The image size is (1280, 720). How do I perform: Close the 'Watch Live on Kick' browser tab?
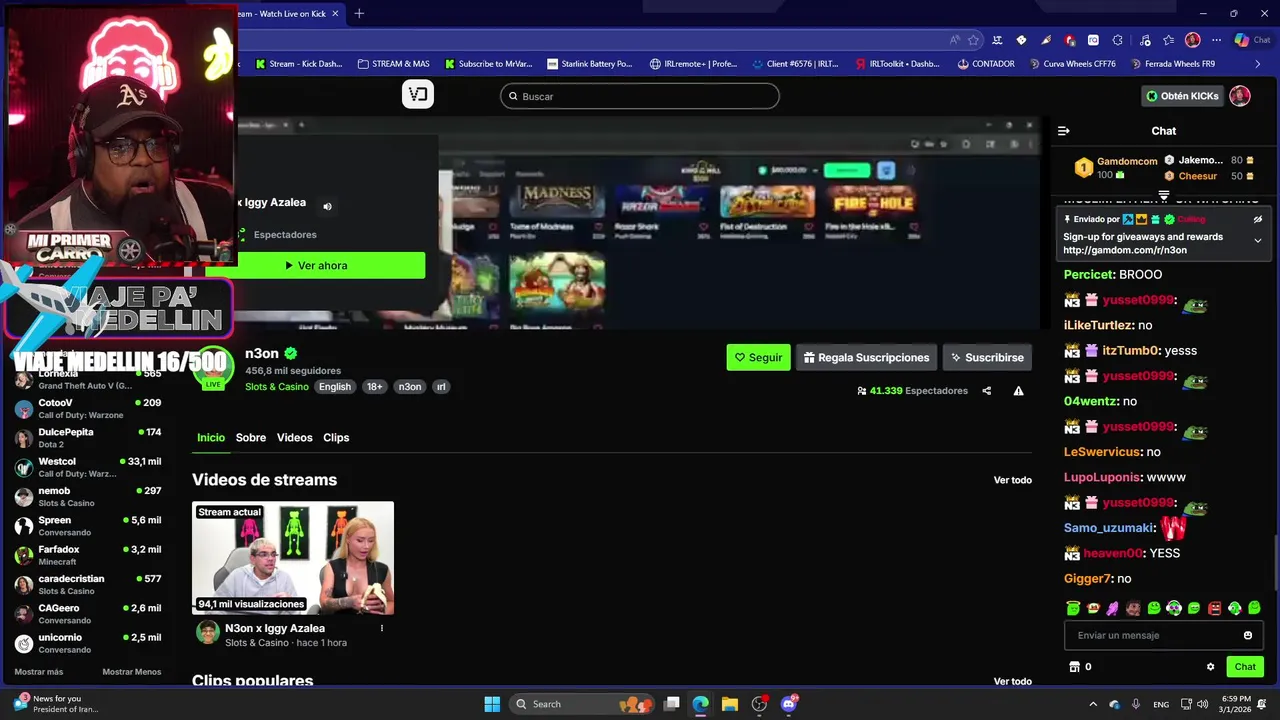(335, 13)
